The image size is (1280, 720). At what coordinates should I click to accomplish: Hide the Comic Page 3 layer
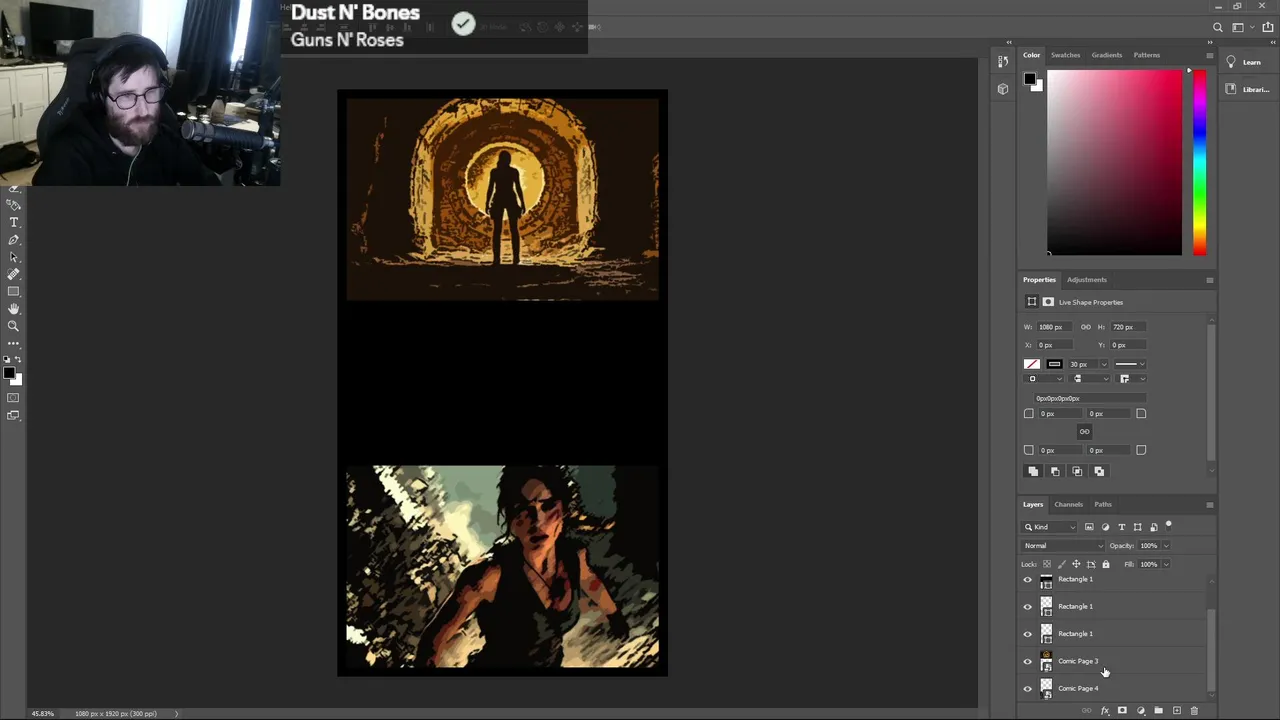pos(1027,661)
